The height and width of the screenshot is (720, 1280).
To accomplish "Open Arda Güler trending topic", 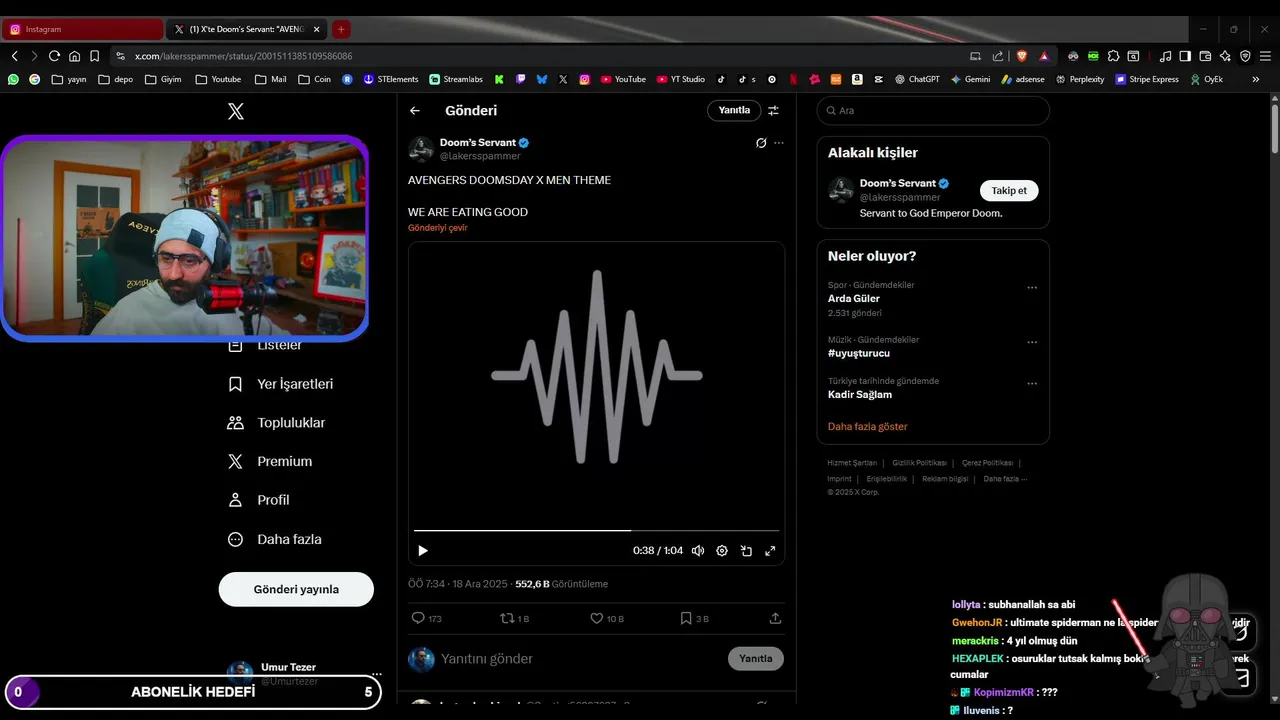I will [x=854, y=298].
